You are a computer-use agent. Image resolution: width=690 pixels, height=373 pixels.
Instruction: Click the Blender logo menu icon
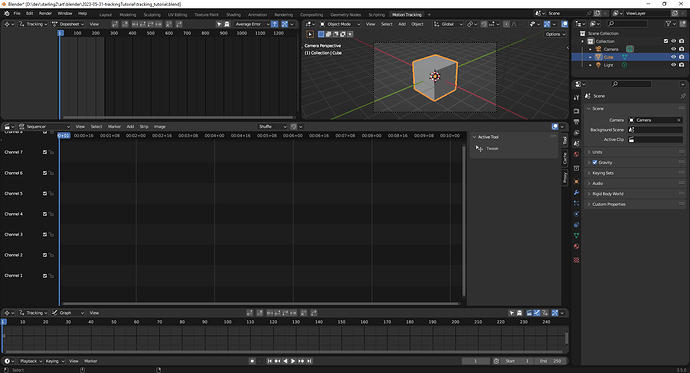point(7,14)
